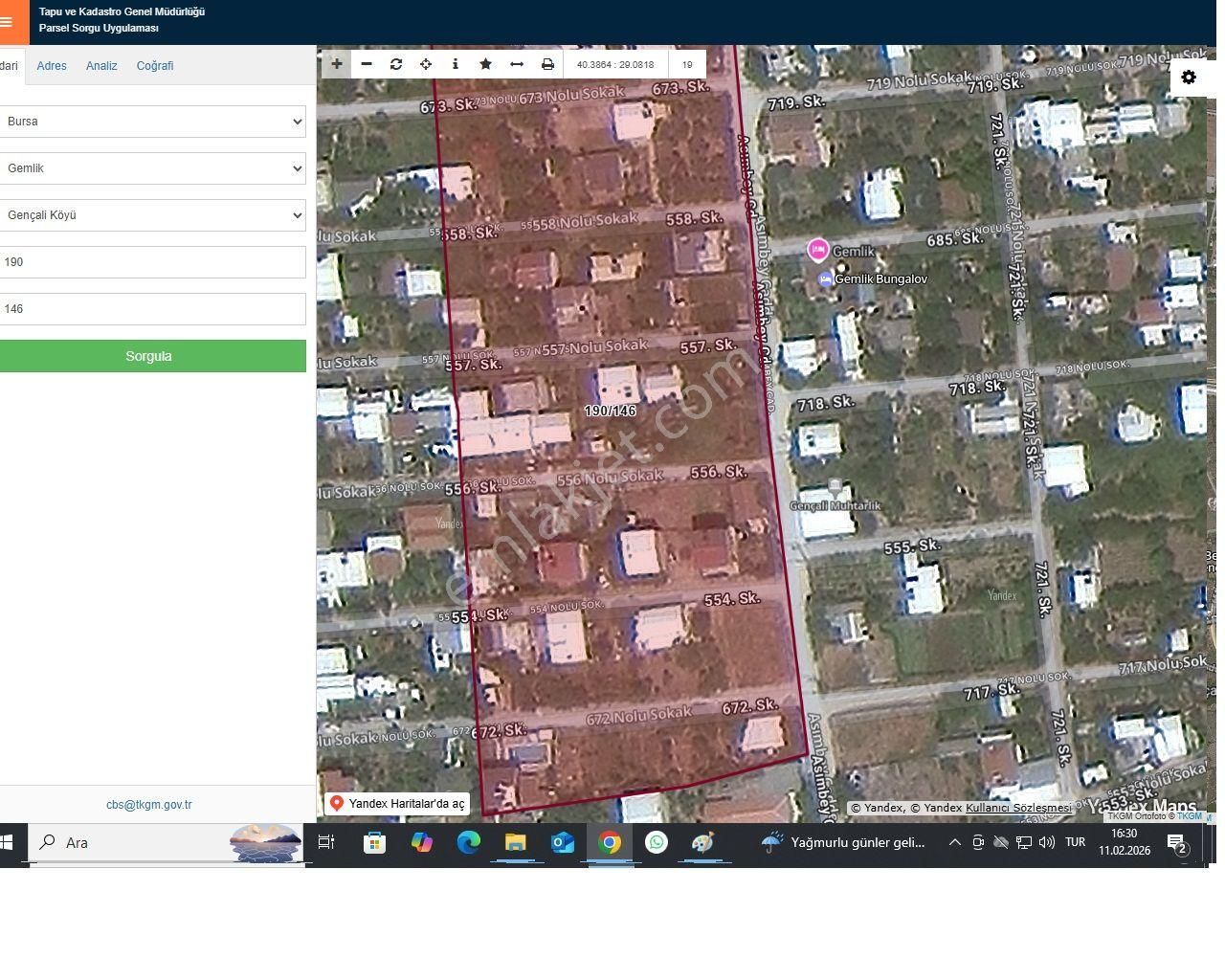Click the info icon in map toolbar
The width and height of the screenshot is (1225, 980).
click(x=456, y=64)
